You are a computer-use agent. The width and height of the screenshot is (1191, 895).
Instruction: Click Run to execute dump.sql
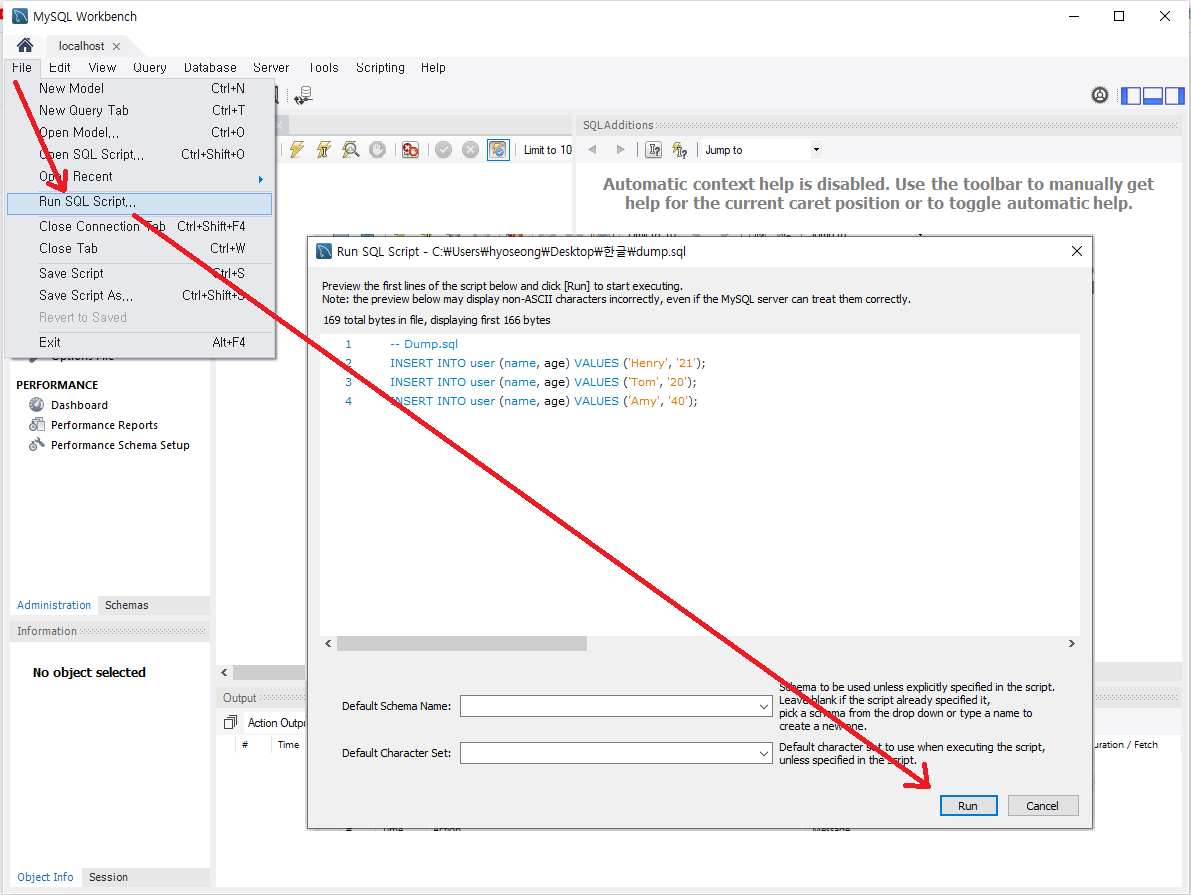[x=967, y=805]
